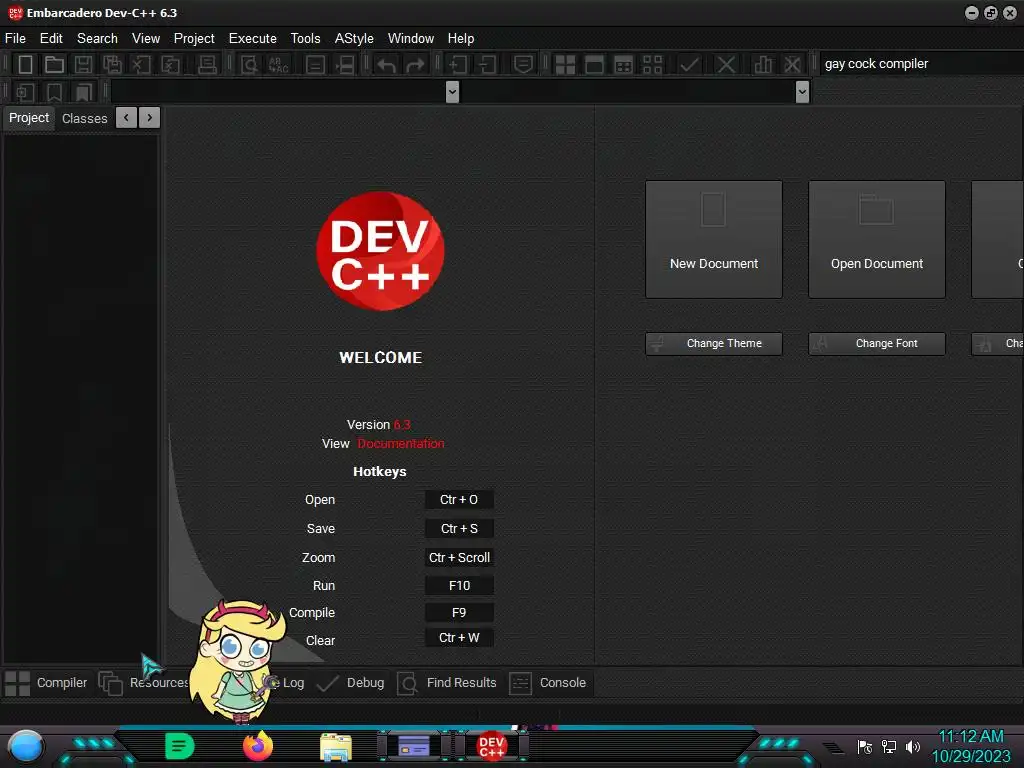
Task: Open the Search menu
Action: (x=97, y=39)
